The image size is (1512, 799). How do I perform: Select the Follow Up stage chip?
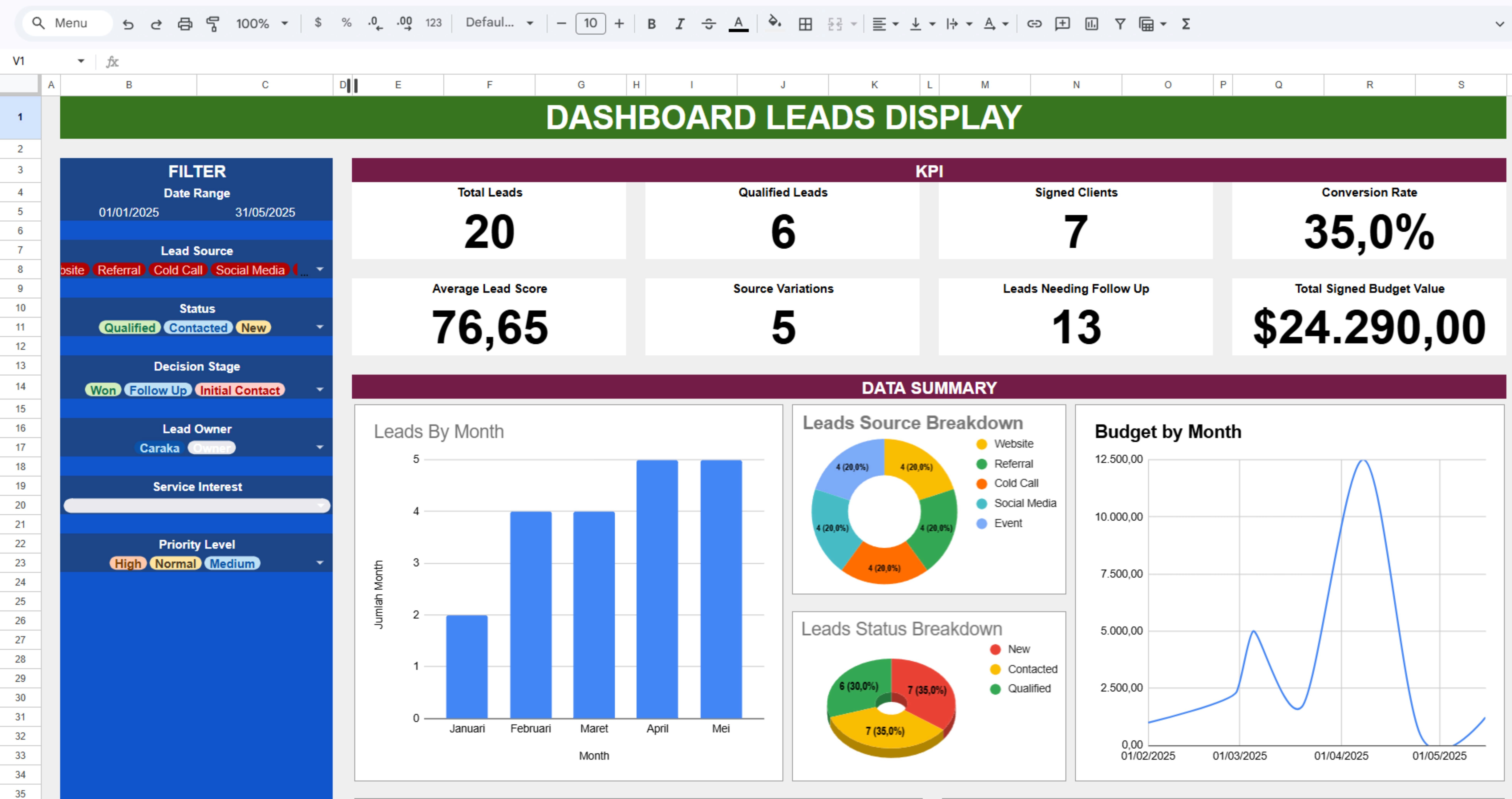coord(158,390)
